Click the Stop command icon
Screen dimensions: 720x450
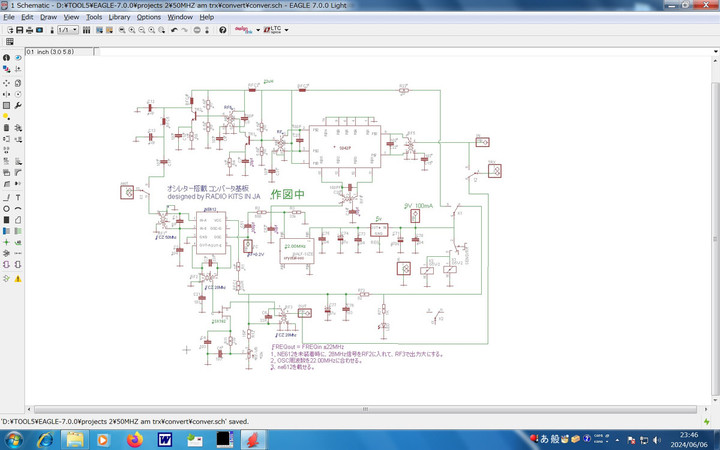pos(196,30)
